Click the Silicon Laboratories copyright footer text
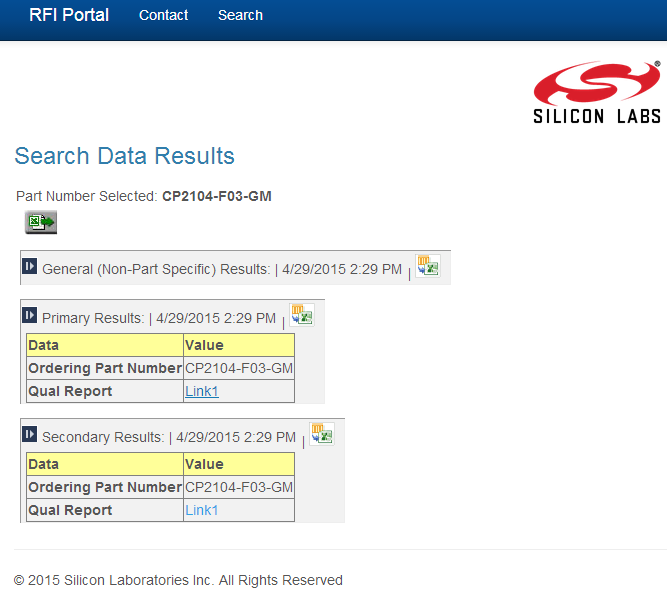This screenshot has width=667, height=599. coord(178,580)
